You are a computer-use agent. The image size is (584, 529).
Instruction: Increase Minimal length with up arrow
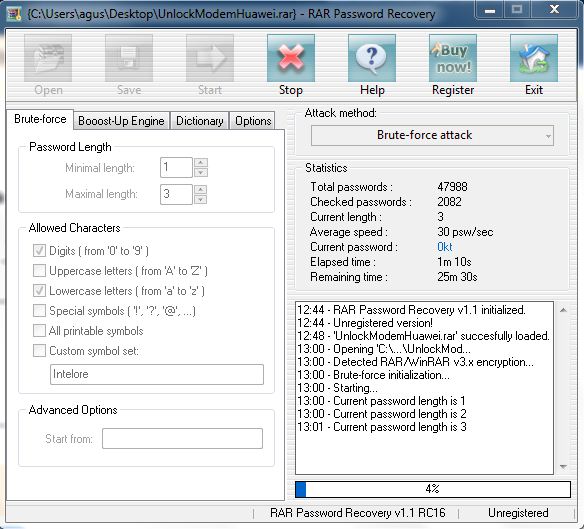tap(201, 163)
